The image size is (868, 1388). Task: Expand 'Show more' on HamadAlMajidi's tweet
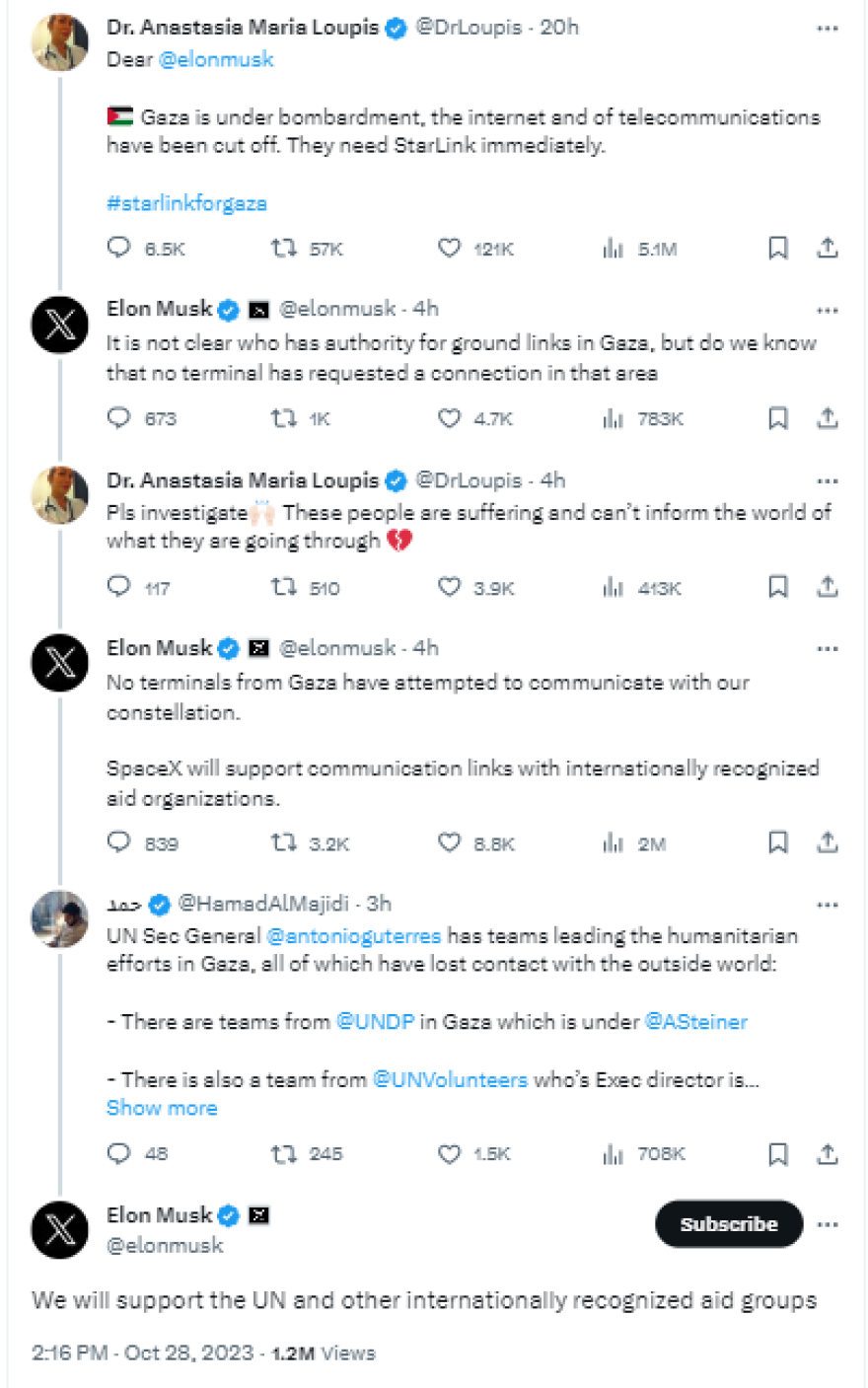click(x=162, y=1107)
